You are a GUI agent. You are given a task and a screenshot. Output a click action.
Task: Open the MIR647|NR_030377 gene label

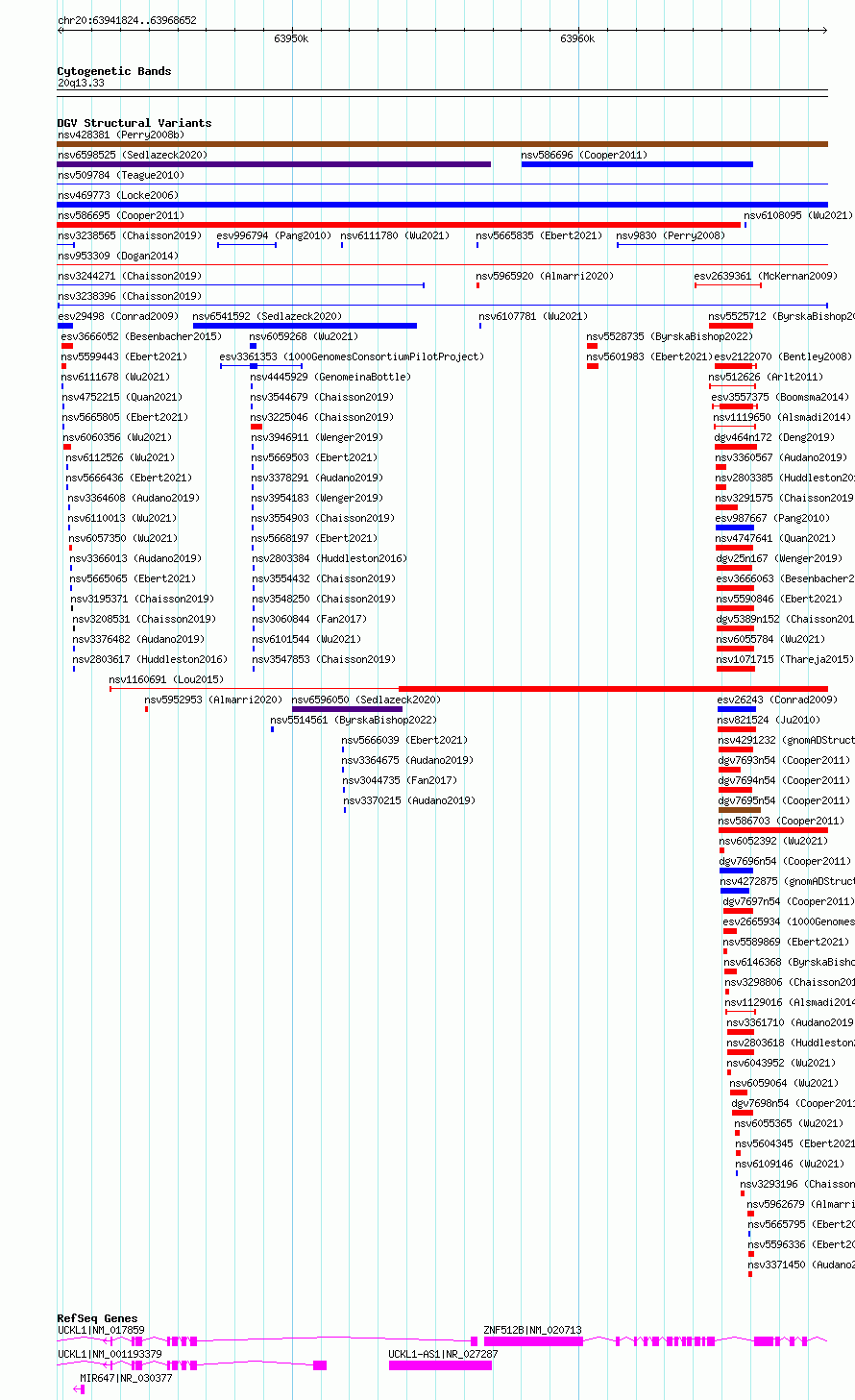click(x=126, y=1378)
